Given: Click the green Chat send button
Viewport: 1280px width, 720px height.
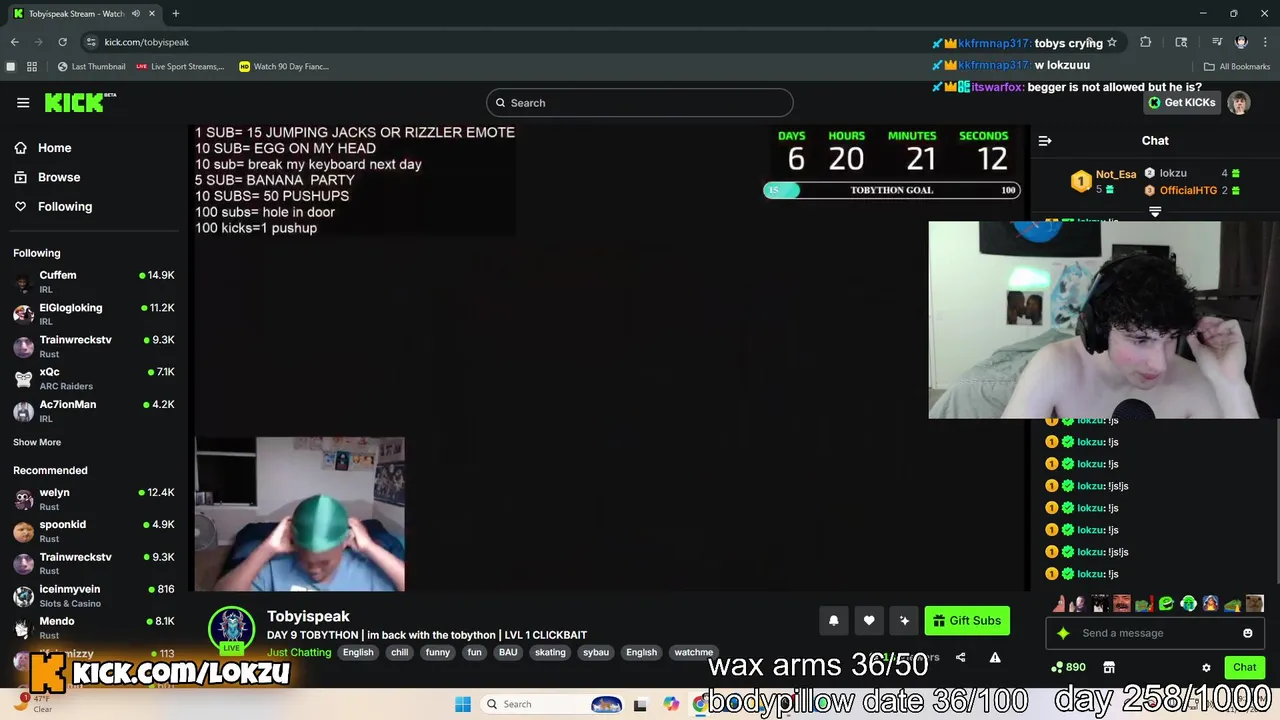Looking at the screenshot, I should click(1244, 667).
